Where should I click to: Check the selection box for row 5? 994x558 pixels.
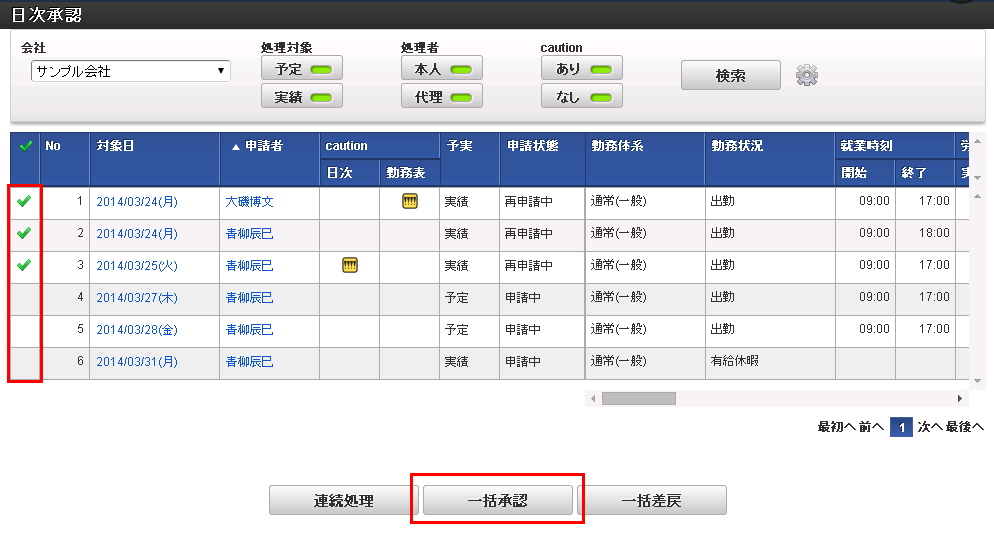click(x=25, y=330)
